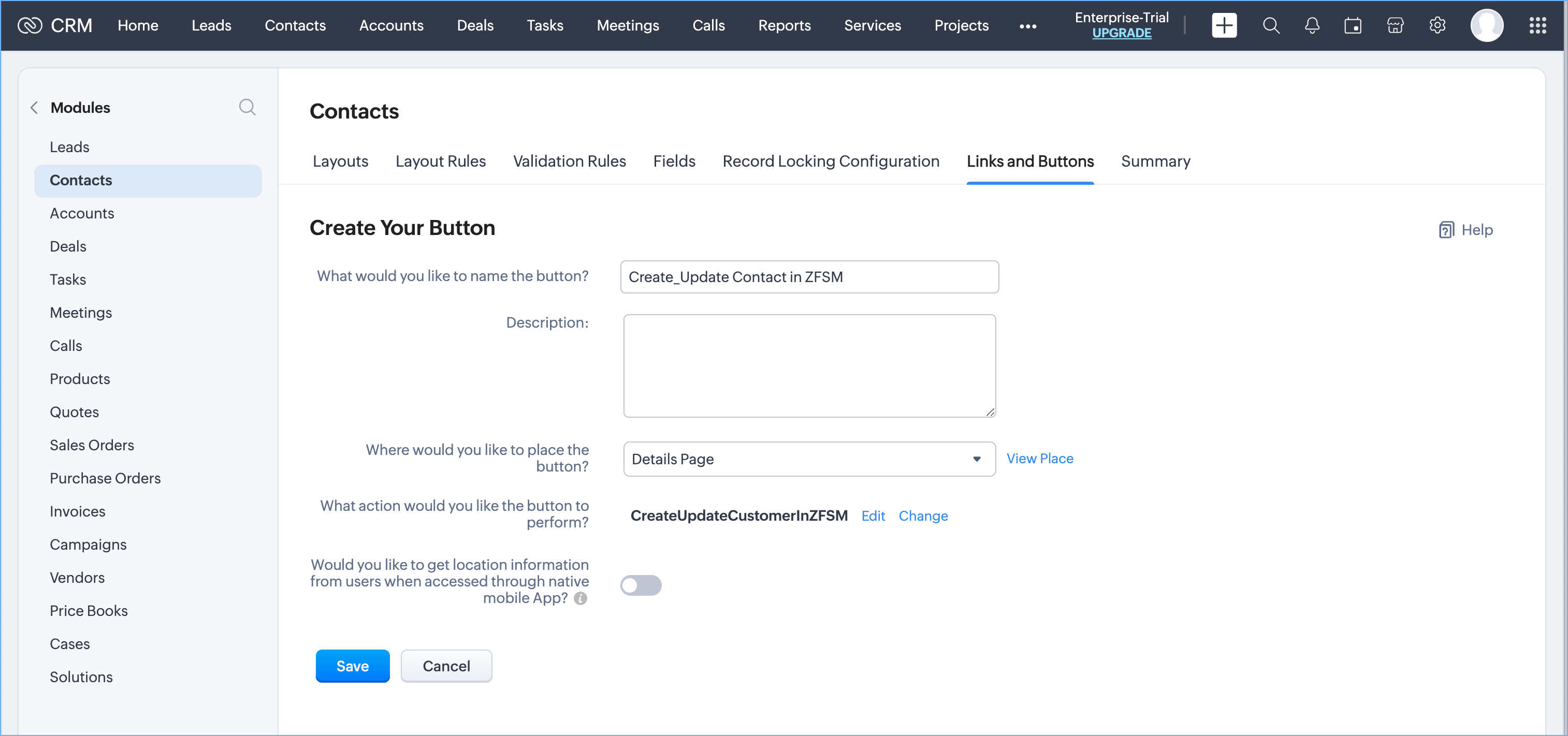This screenshot has width=1568, height=736.
Task: Open the Reports menu item
Action: 783,25
